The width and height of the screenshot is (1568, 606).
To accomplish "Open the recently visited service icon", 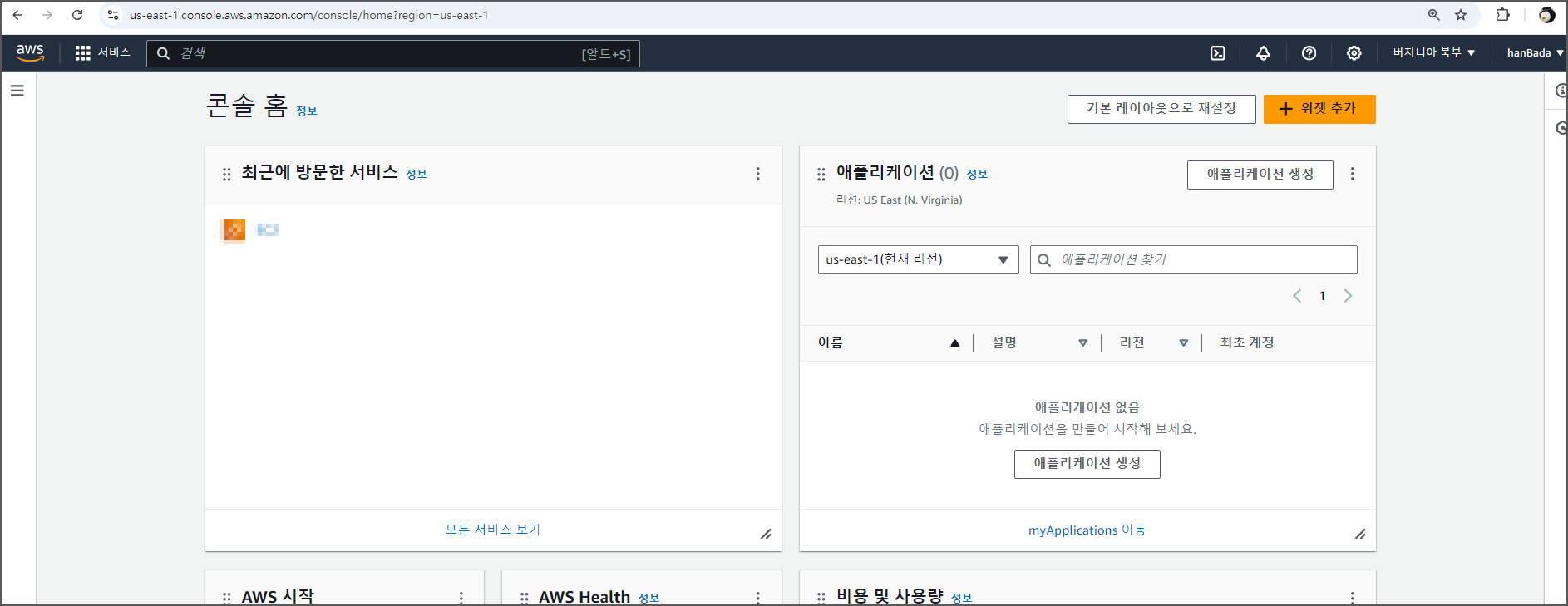I will (234, 230).
